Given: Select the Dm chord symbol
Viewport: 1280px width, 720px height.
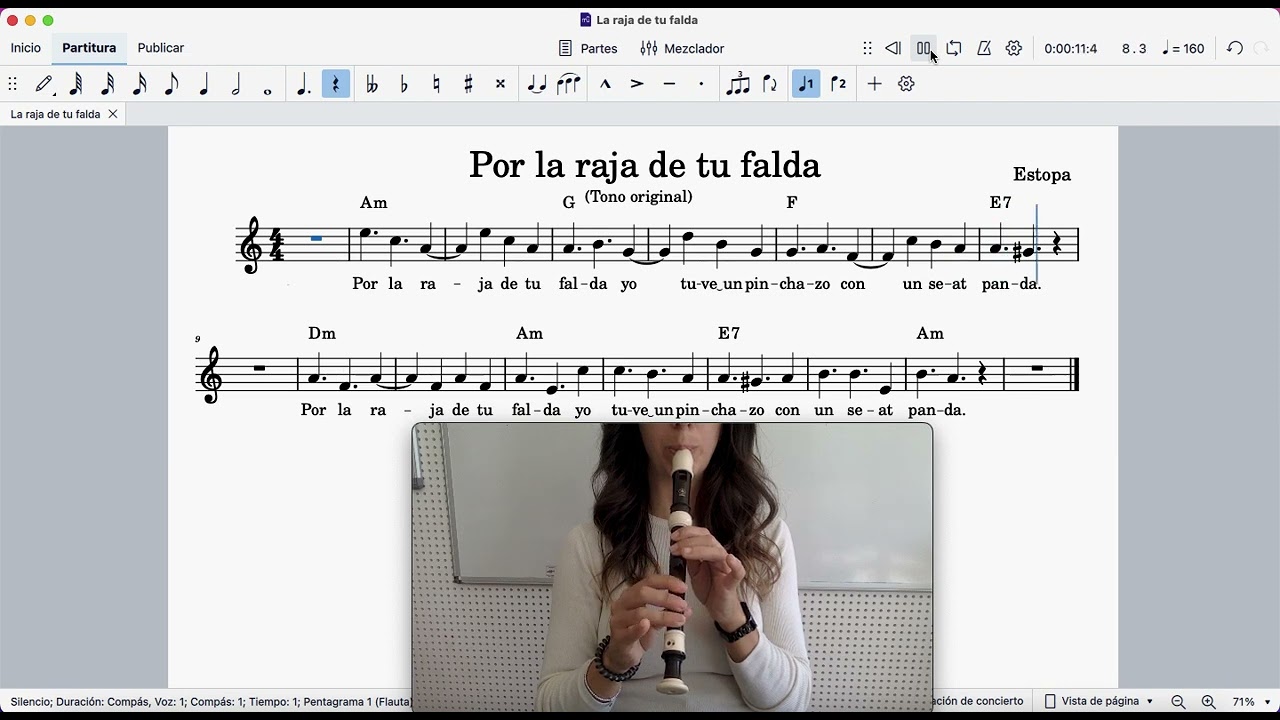Looking at the screenshot, I should (x=322, y=333).
